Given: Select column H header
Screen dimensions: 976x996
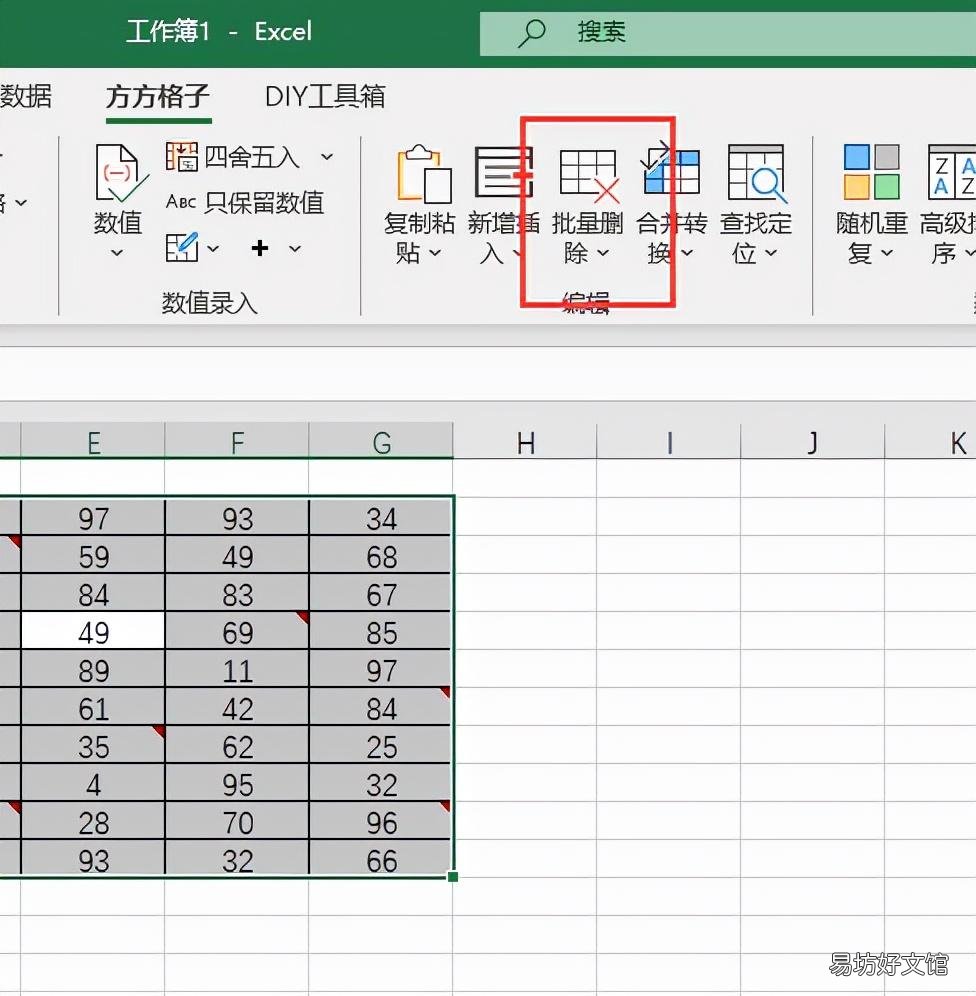Looking at the screenshot, I should (525, 441).
